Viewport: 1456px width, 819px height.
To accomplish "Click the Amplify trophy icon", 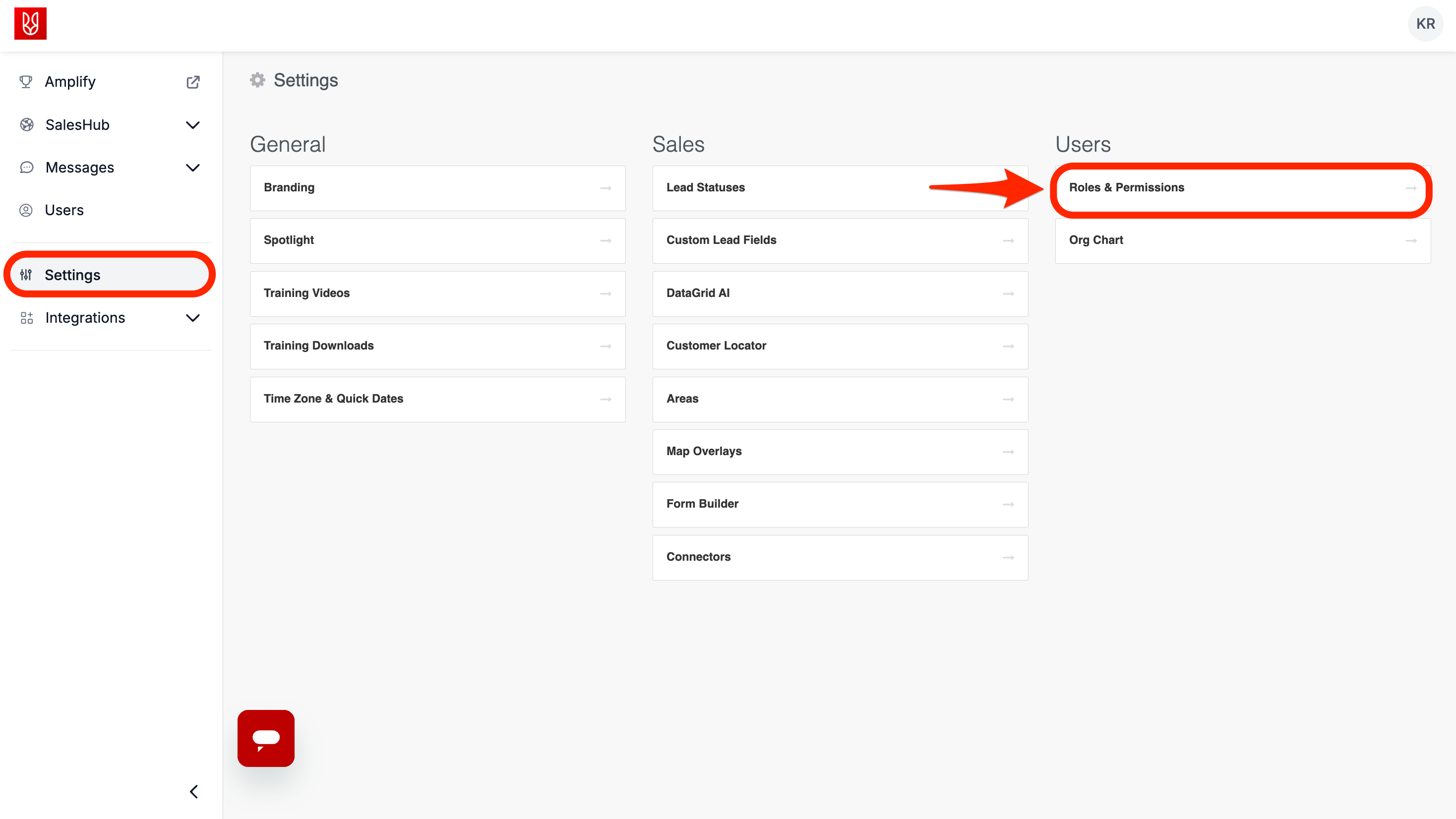I will coord(26,82).
